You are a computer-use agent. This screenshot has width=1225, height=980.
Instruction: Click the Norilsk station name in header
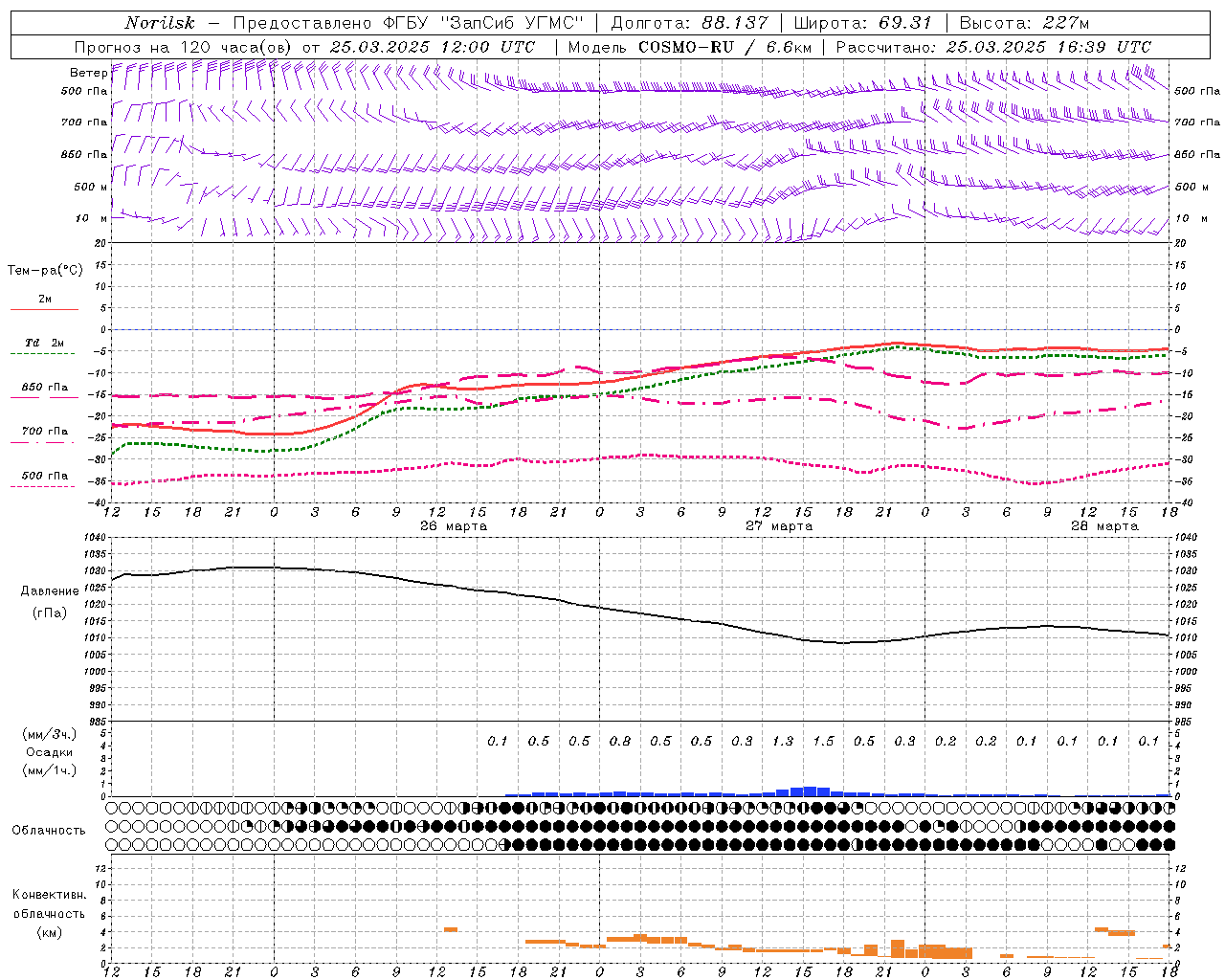pyautogui.click(x=160, y=23)
